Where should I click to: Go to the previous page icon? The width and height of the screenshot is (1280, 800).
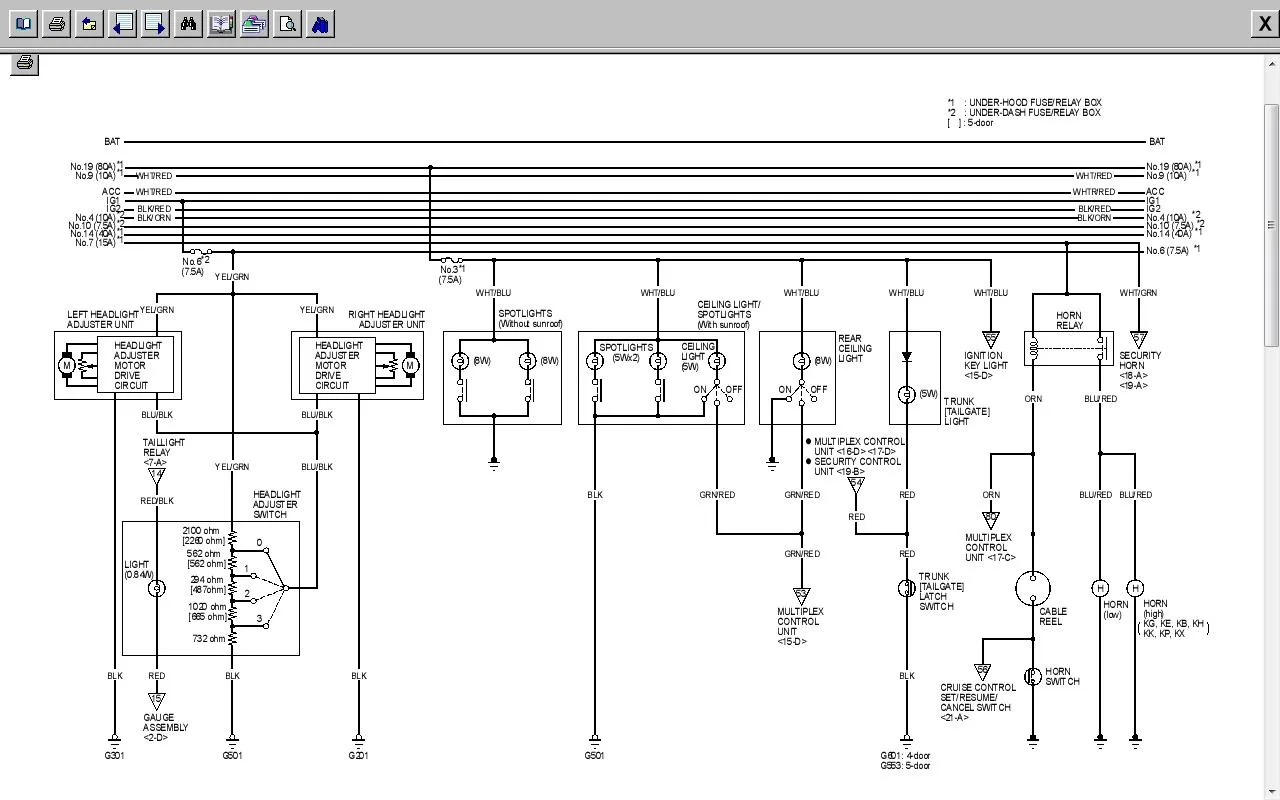tap(123, 24)
